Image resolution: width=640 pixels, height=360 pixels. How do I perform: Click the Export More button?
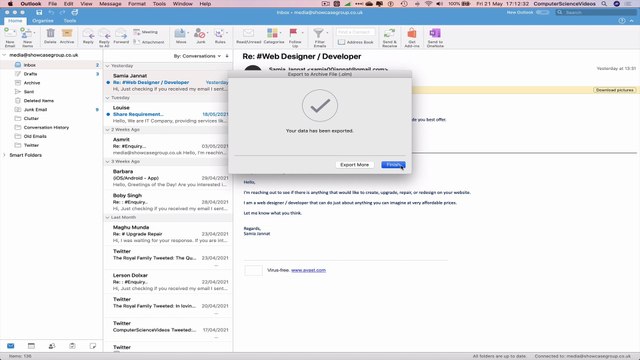[x=354, y=164]
